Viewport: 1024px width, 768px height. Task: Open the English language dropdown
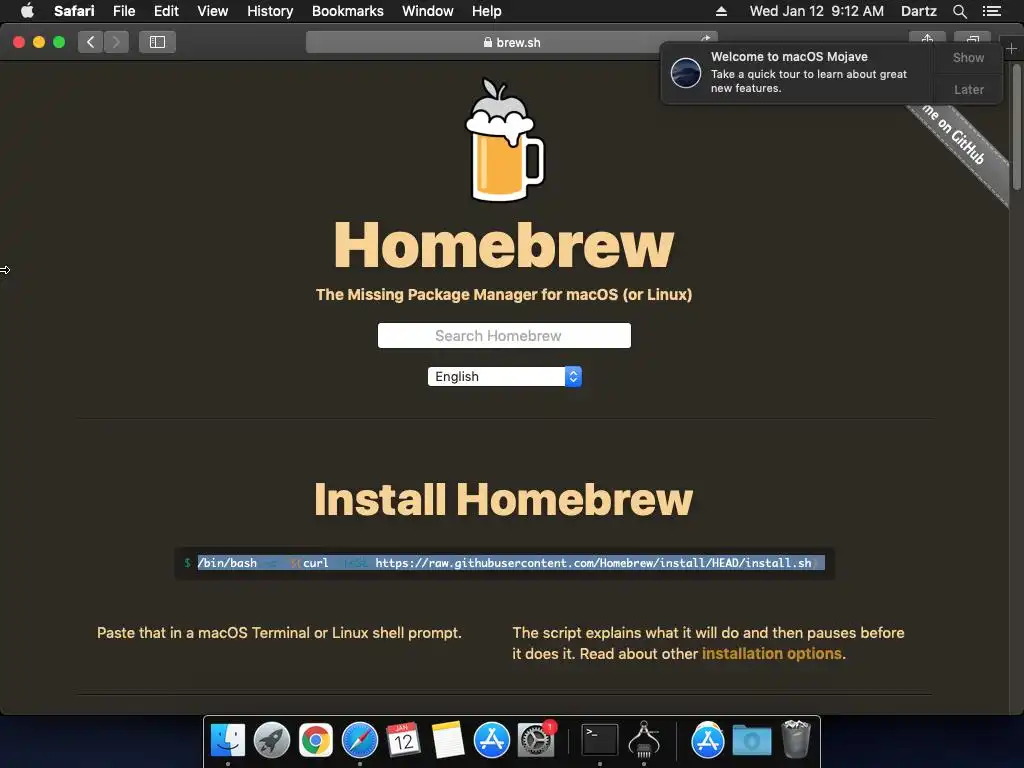tap(504, 376)
